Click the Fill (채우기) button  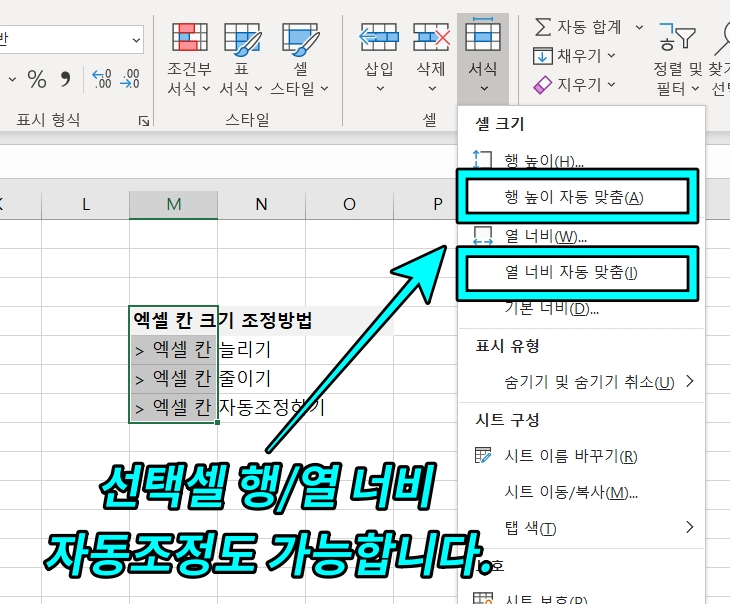(574, 56)
